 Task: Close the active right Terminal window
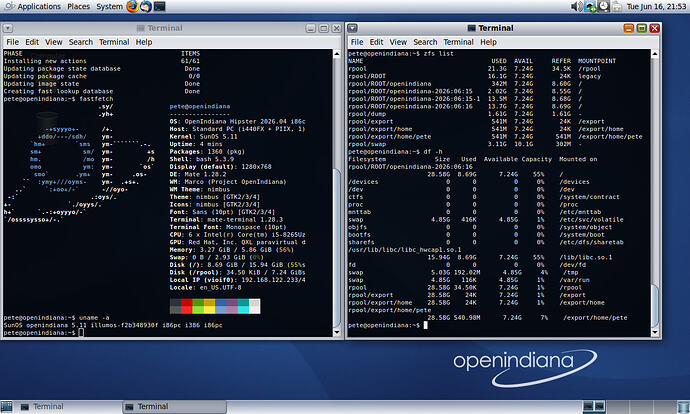[654, 28]
